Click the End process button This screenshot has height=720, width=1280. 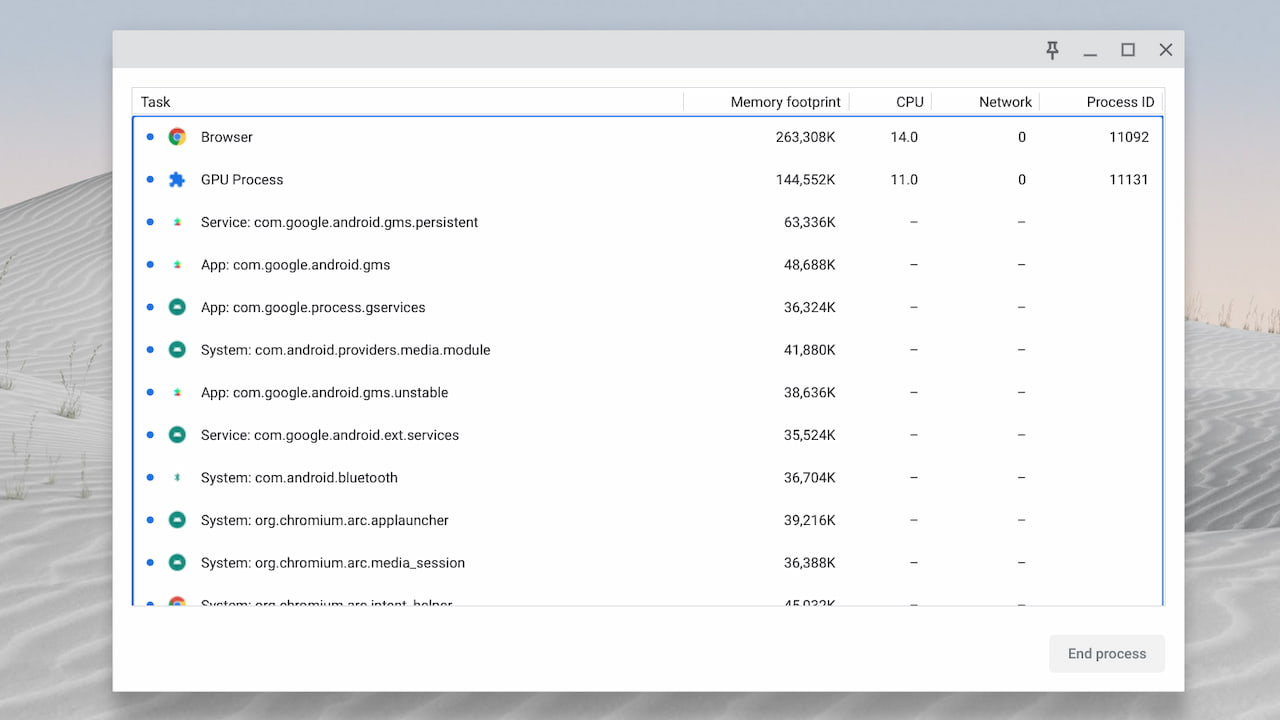coord(1107,654)
